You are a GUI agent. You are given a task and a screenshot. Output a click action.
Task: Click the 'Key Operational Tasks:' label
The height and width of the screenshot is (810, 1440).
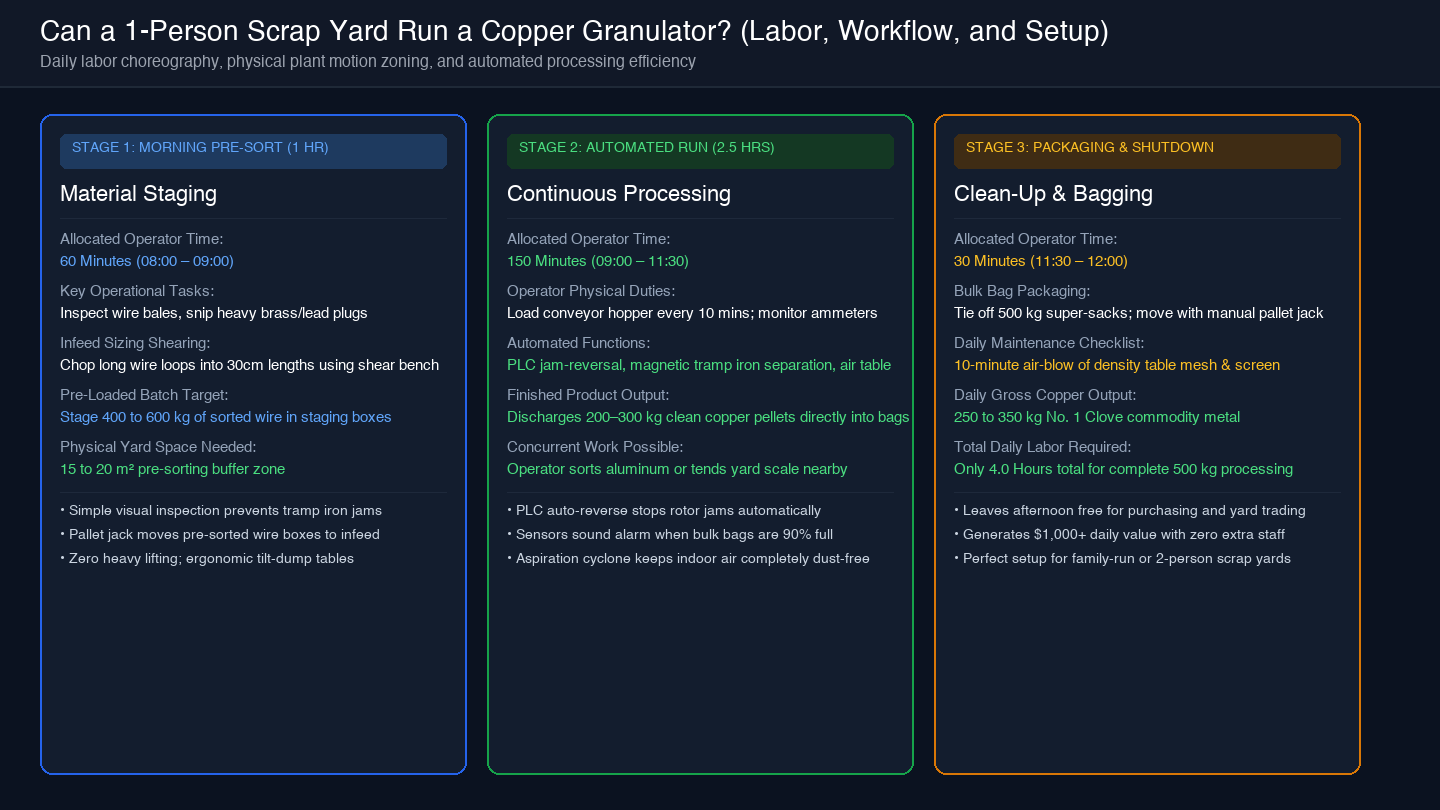pyautogui.click(x=137, y=291)
